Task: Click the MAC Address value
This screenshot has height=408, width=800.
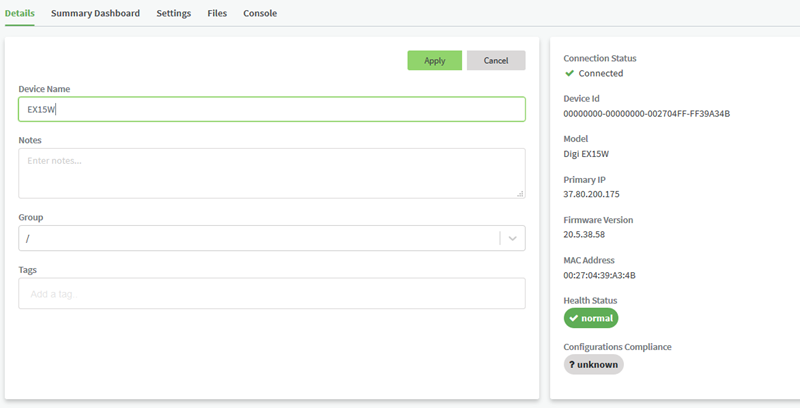Action: coord(600,275)
